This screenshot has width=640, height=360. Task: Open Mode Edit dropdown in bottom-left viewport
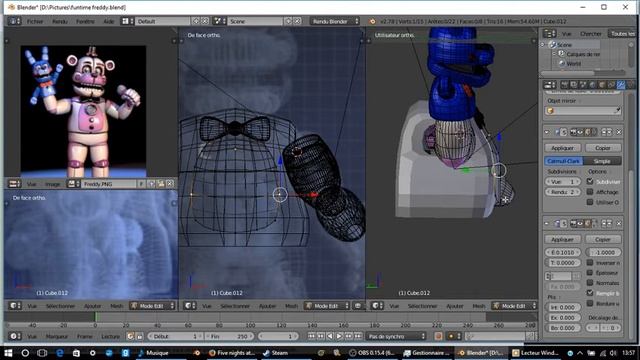click(152, 306)
